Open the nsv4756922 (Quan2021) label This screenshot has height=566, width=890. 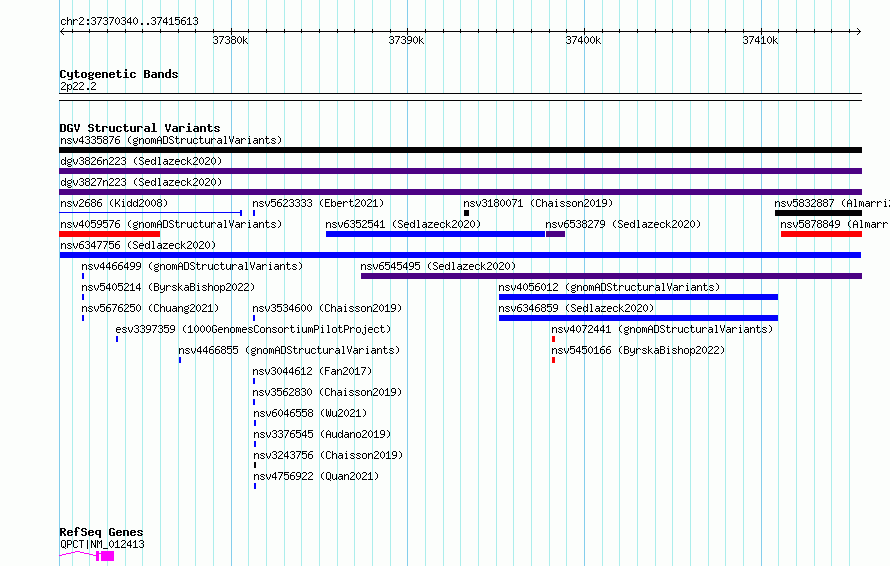316,476
